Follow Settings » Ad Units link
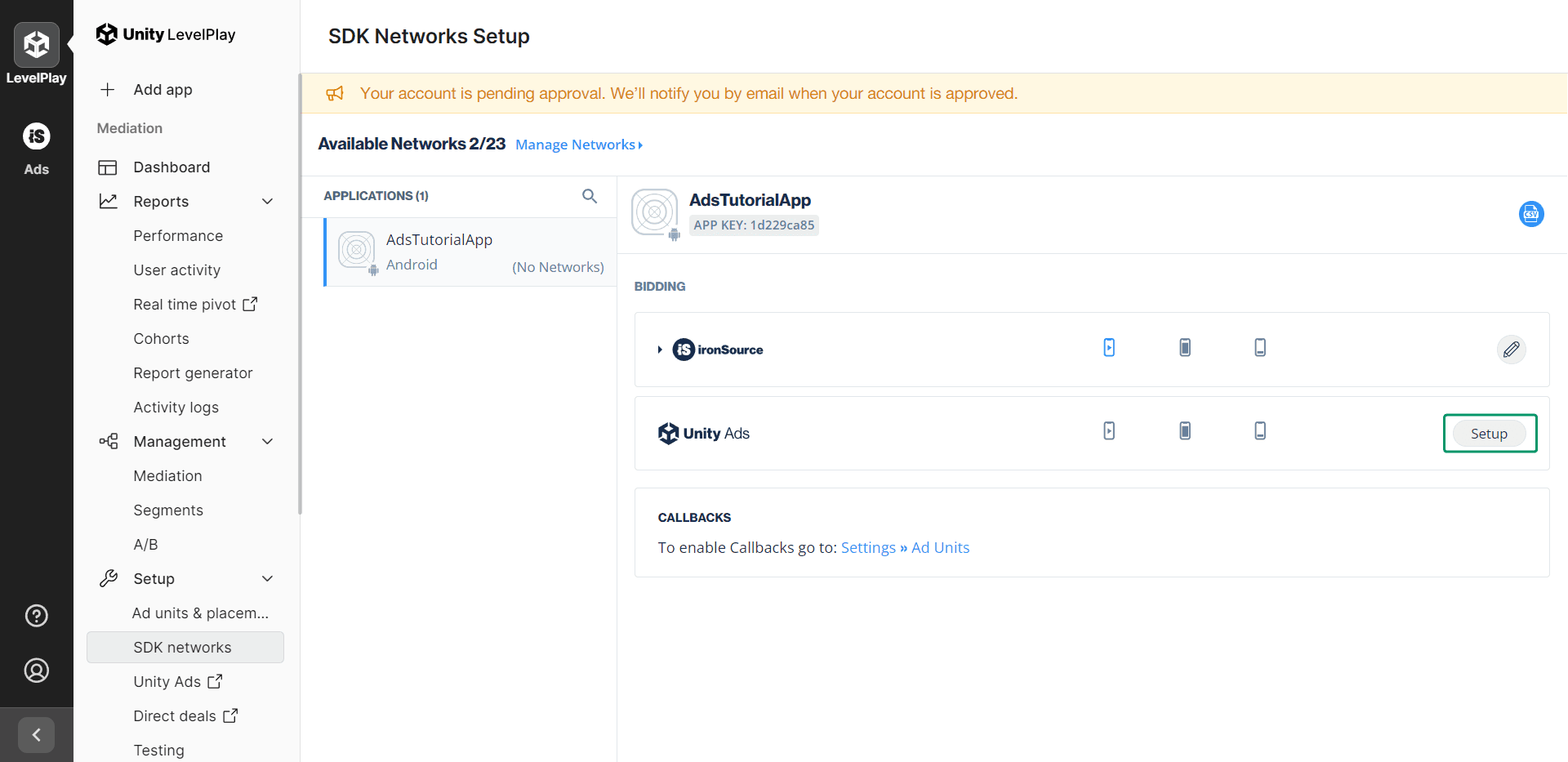 [x=905, y=548]
